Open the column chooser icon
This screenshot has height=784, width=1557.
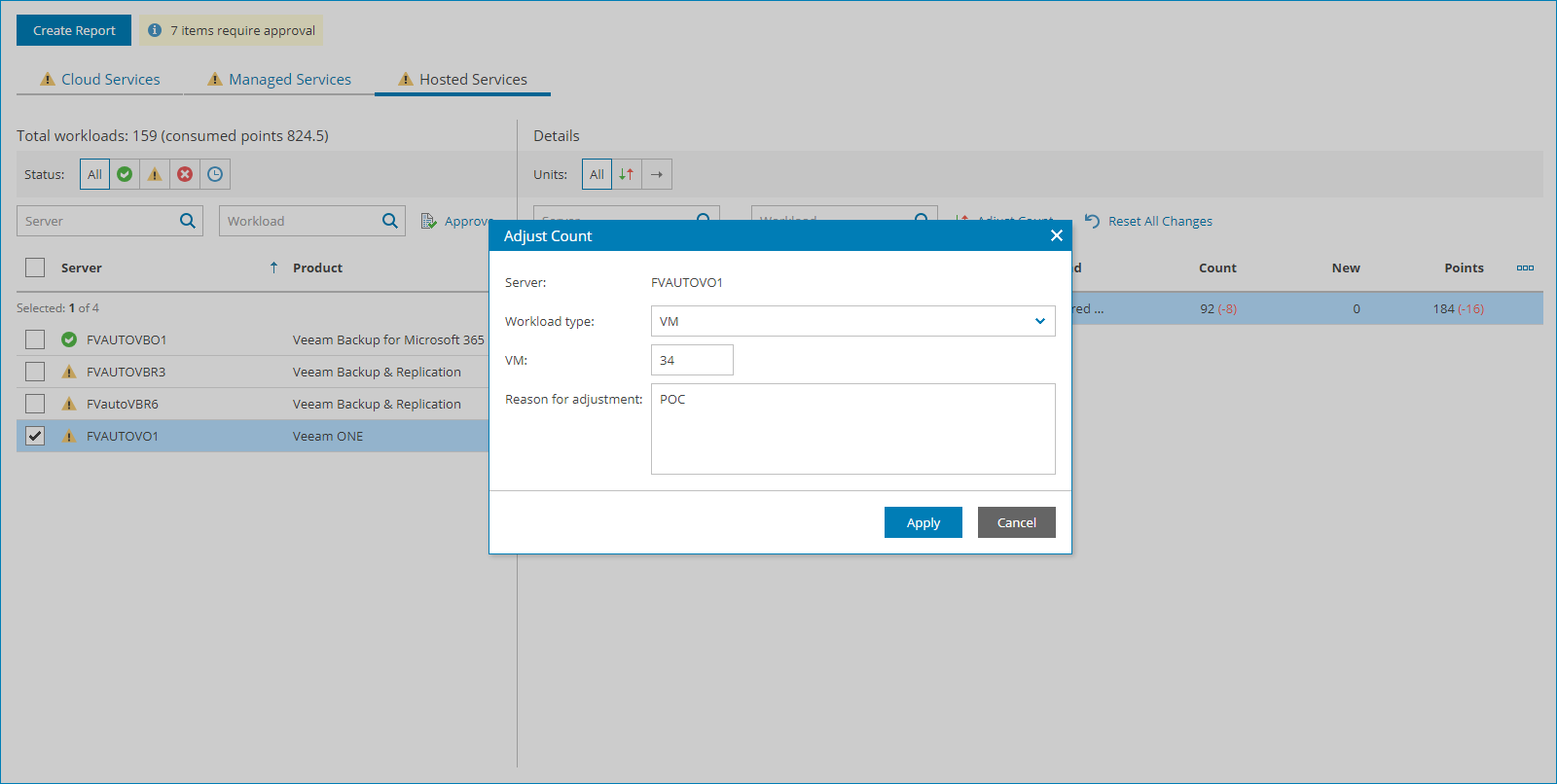tap(1525, 267)
